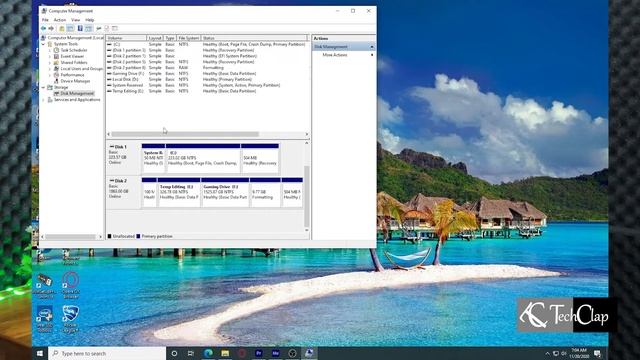Toggle Show/Hide Action Pane toolbar icon
The width and height of the screenshot is (640, 360).
[x=89, y=28]
